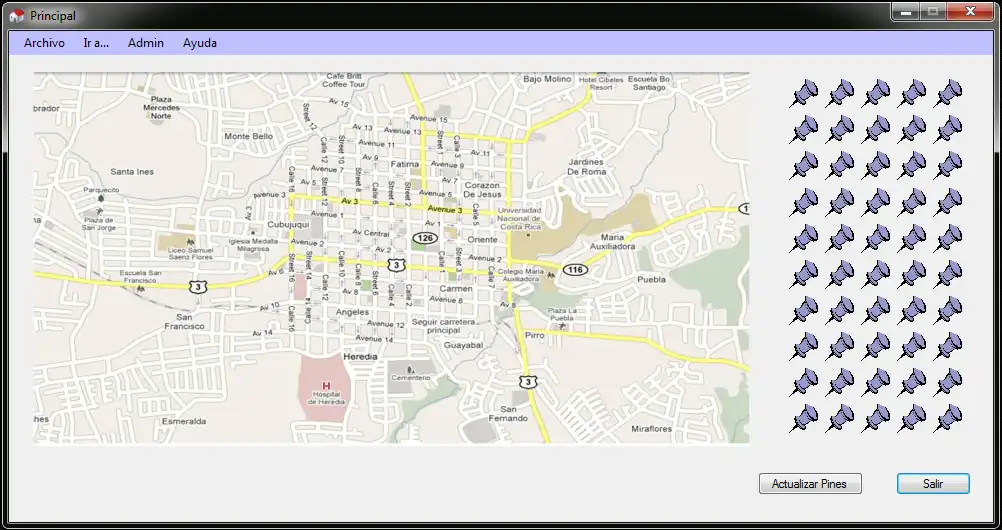Open the Archivo menu
1002x530 pixels.
tap(44, 43)
